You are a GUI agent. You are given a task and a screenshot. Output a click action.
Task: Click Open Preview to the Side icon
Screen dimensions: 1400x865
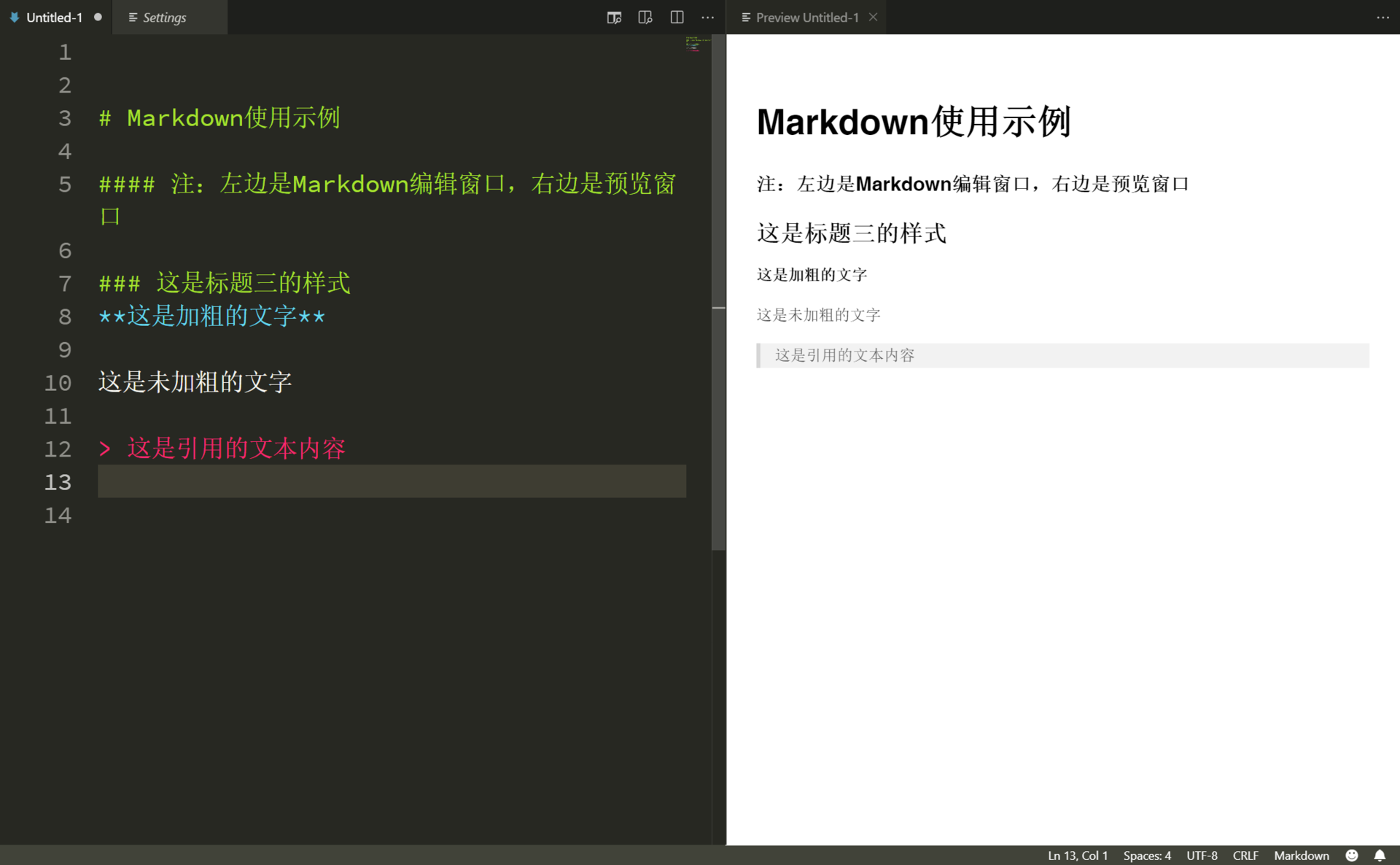click(x=645, y=18)
